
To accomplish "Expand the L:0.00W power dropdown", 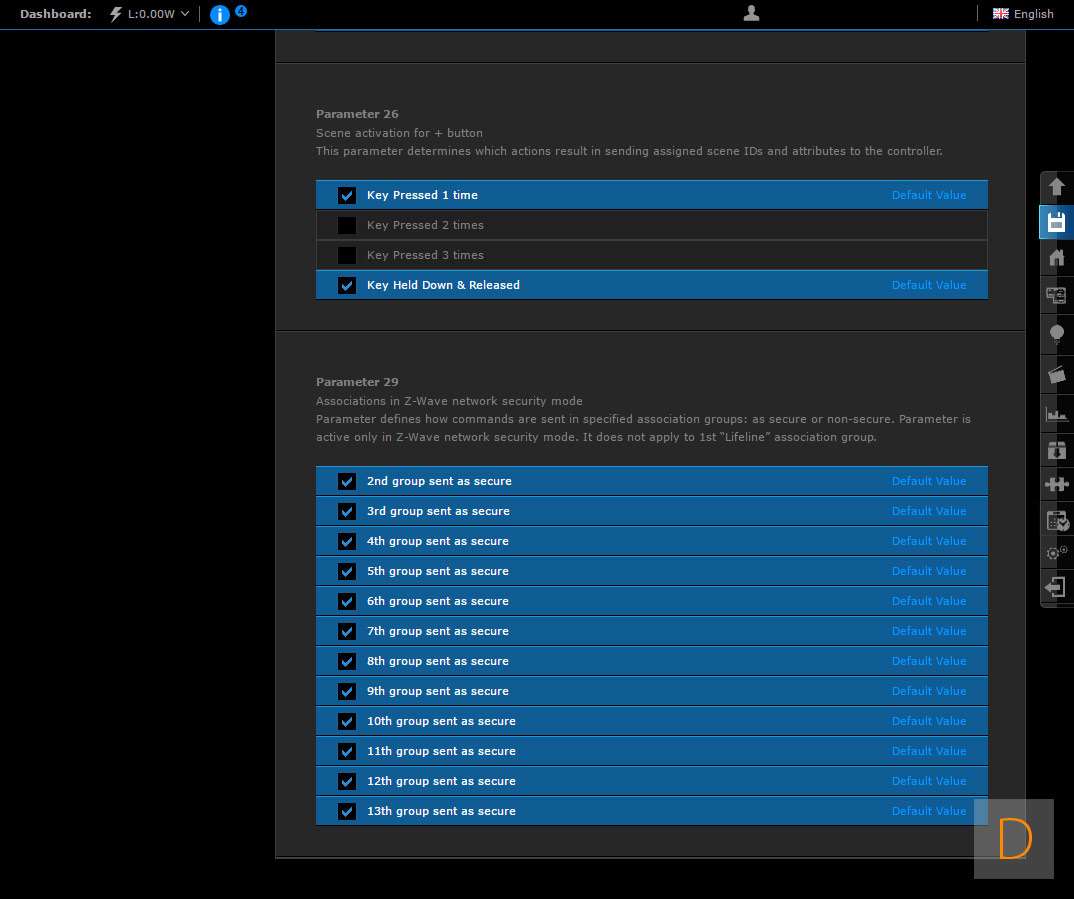I will pos(150,14).
